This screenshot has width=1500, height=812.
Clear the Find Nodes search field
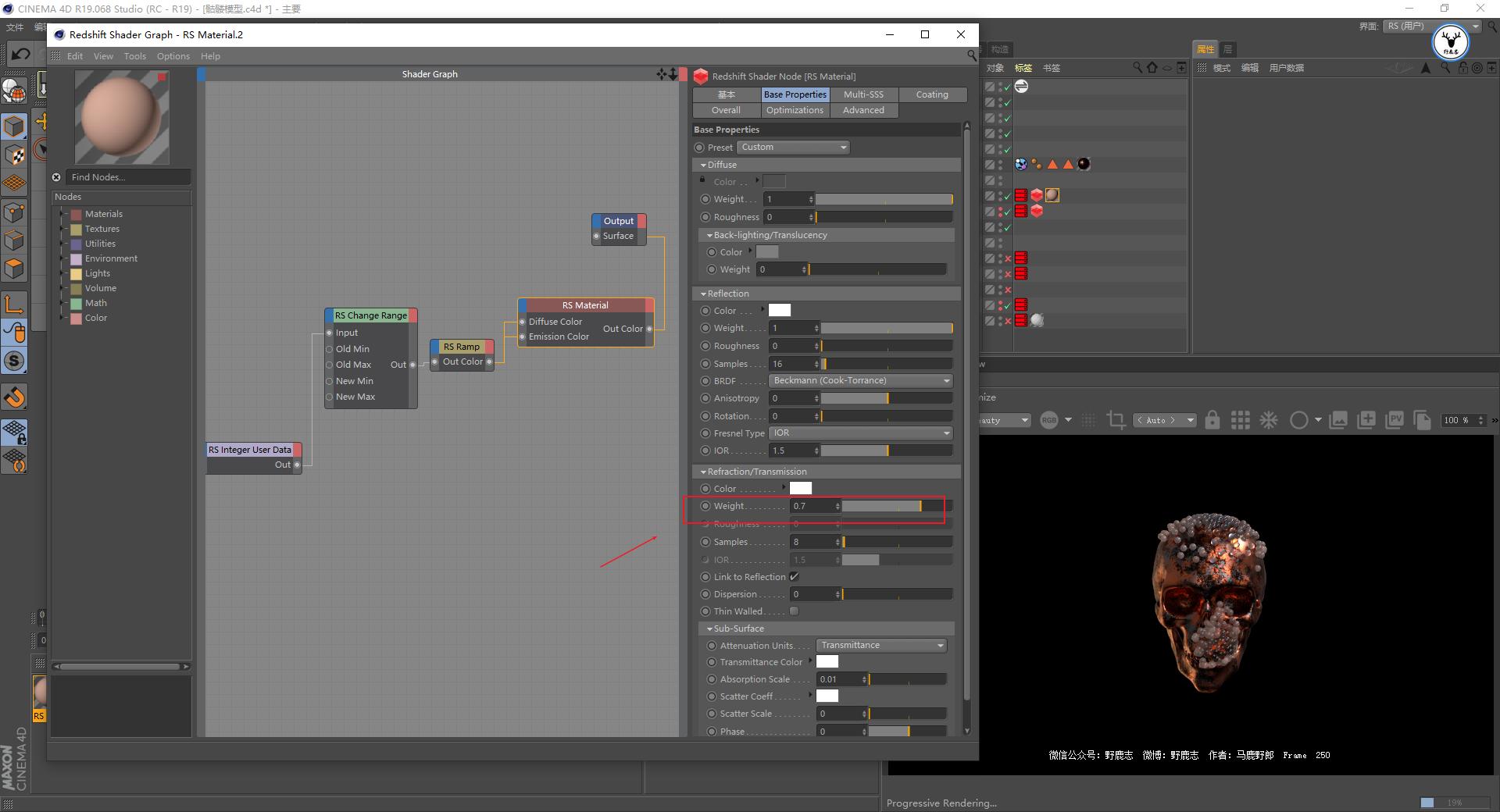(x=56, y=177)
